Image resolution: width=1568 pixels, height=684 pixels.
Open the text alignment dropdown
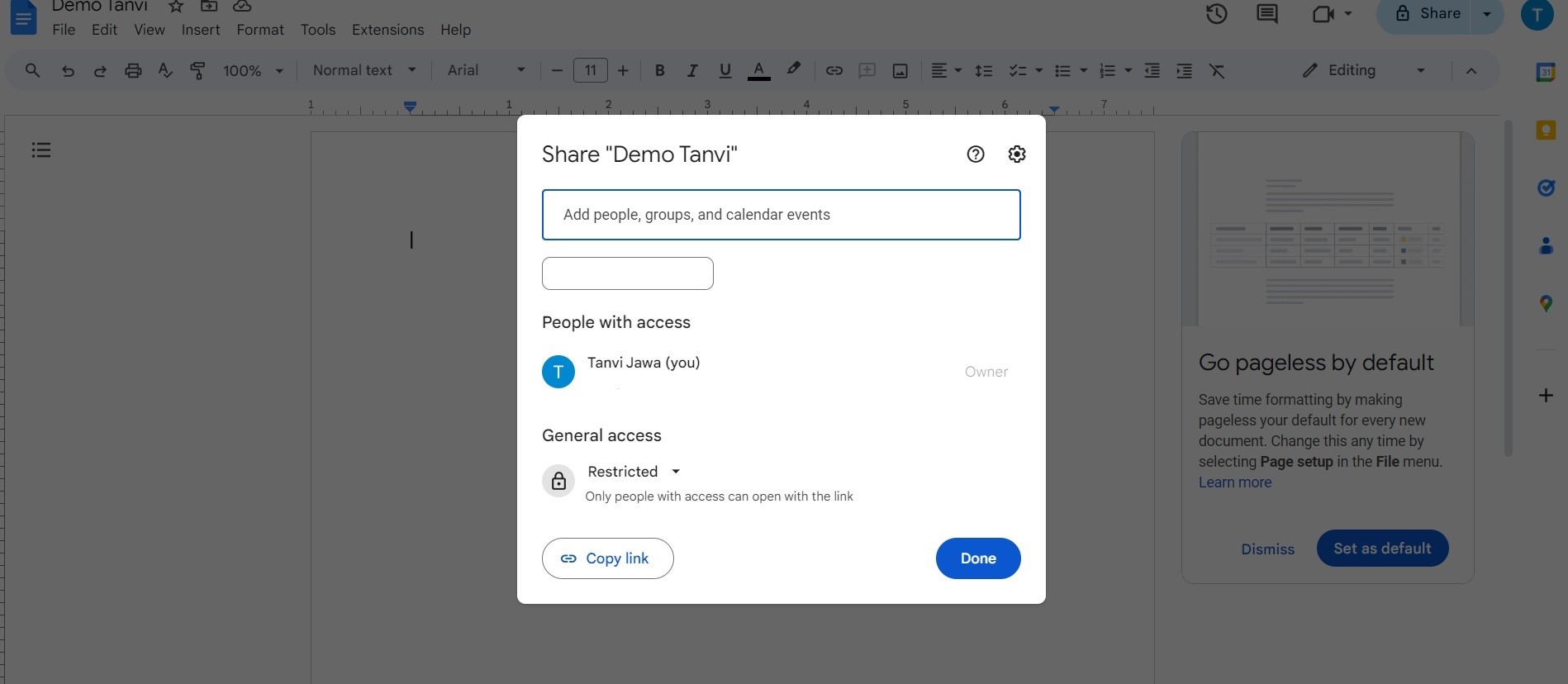click(946, 71)
